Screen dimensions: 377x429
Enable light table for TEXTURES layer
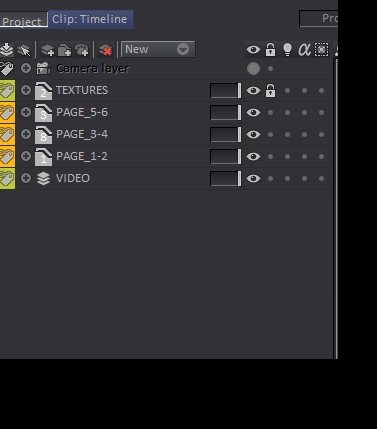click(287, 91)
